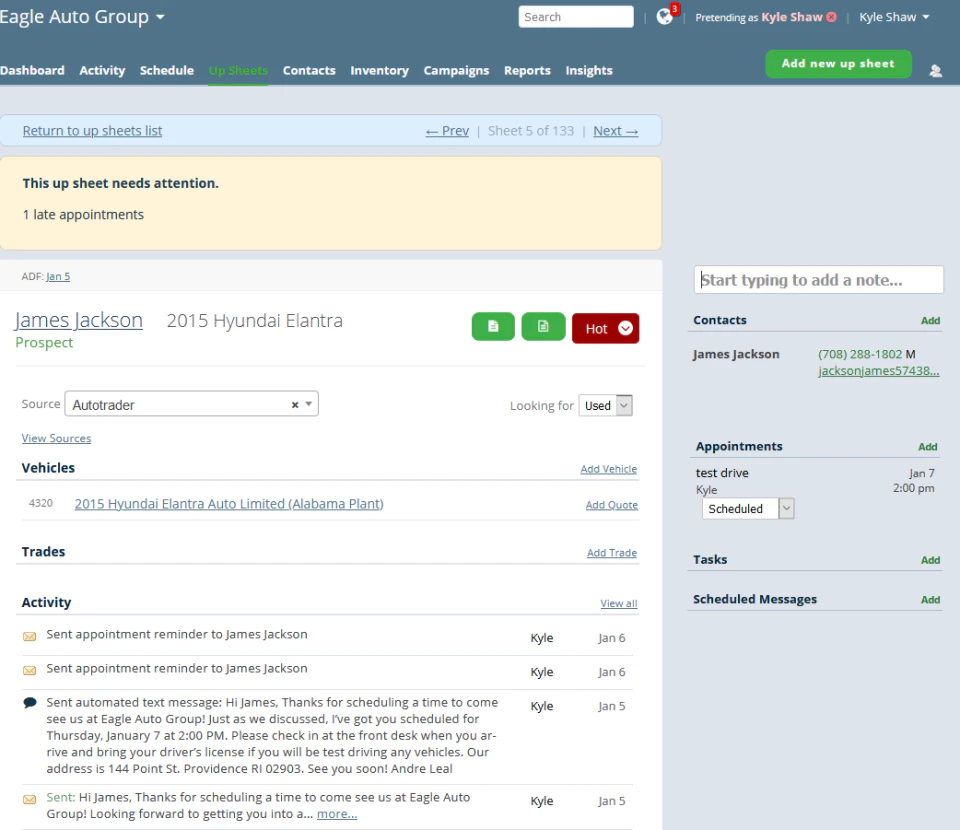The image size is (960, 830).
Task: Return to up sheets list
Action: (92, 131)
